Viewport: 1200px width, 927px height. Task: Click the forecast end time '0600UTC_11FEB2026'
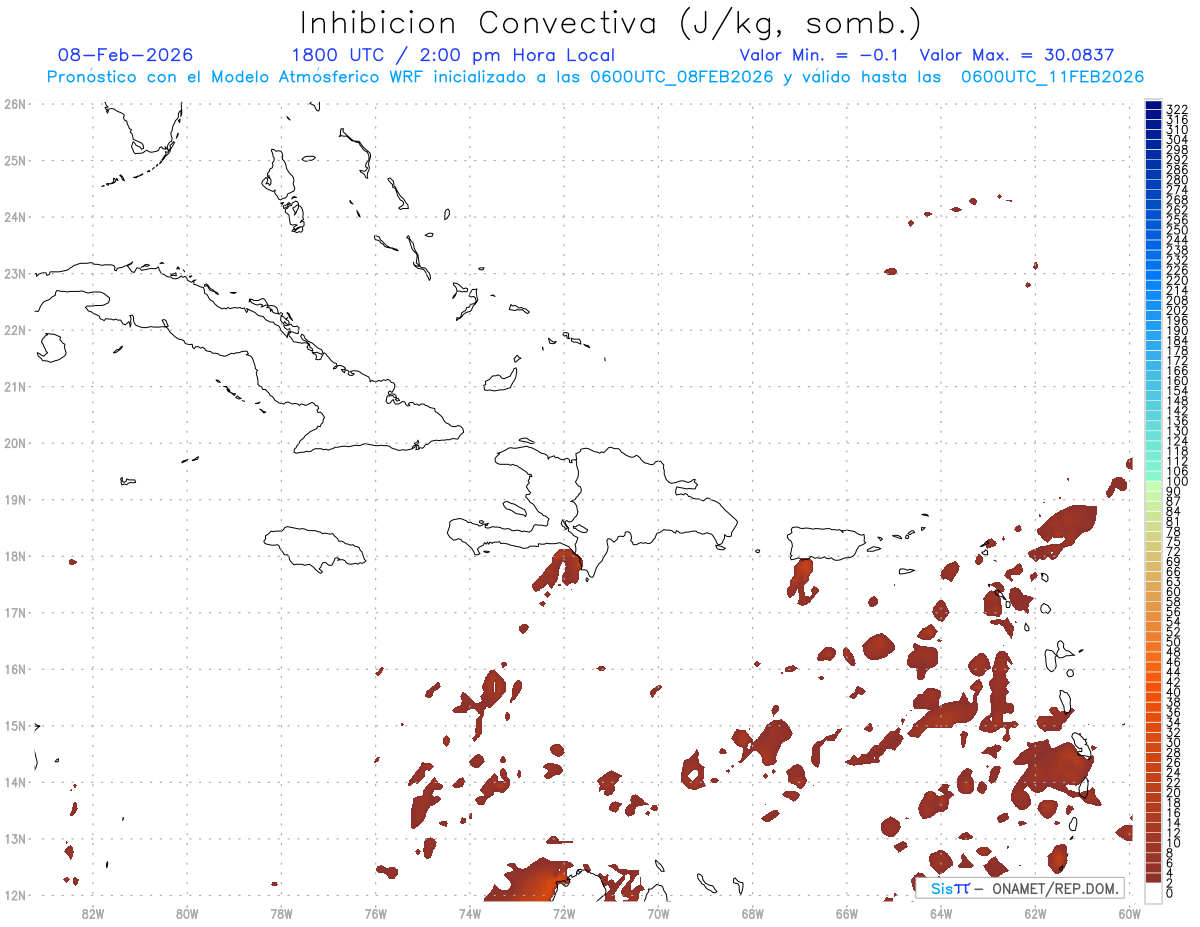coord(1052,77)
